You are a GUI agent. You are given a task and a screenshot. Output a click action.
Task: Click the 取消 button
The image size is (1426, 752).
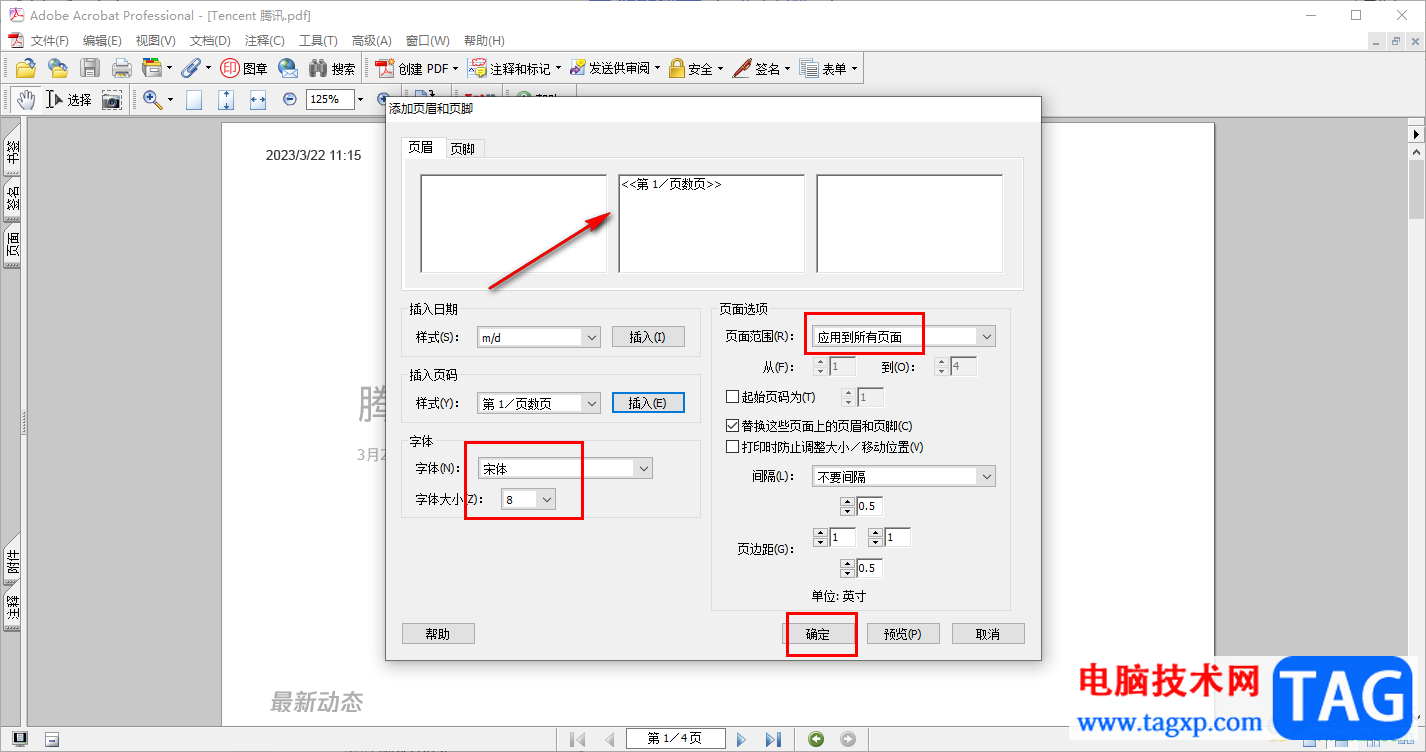(x=988, y=634)
